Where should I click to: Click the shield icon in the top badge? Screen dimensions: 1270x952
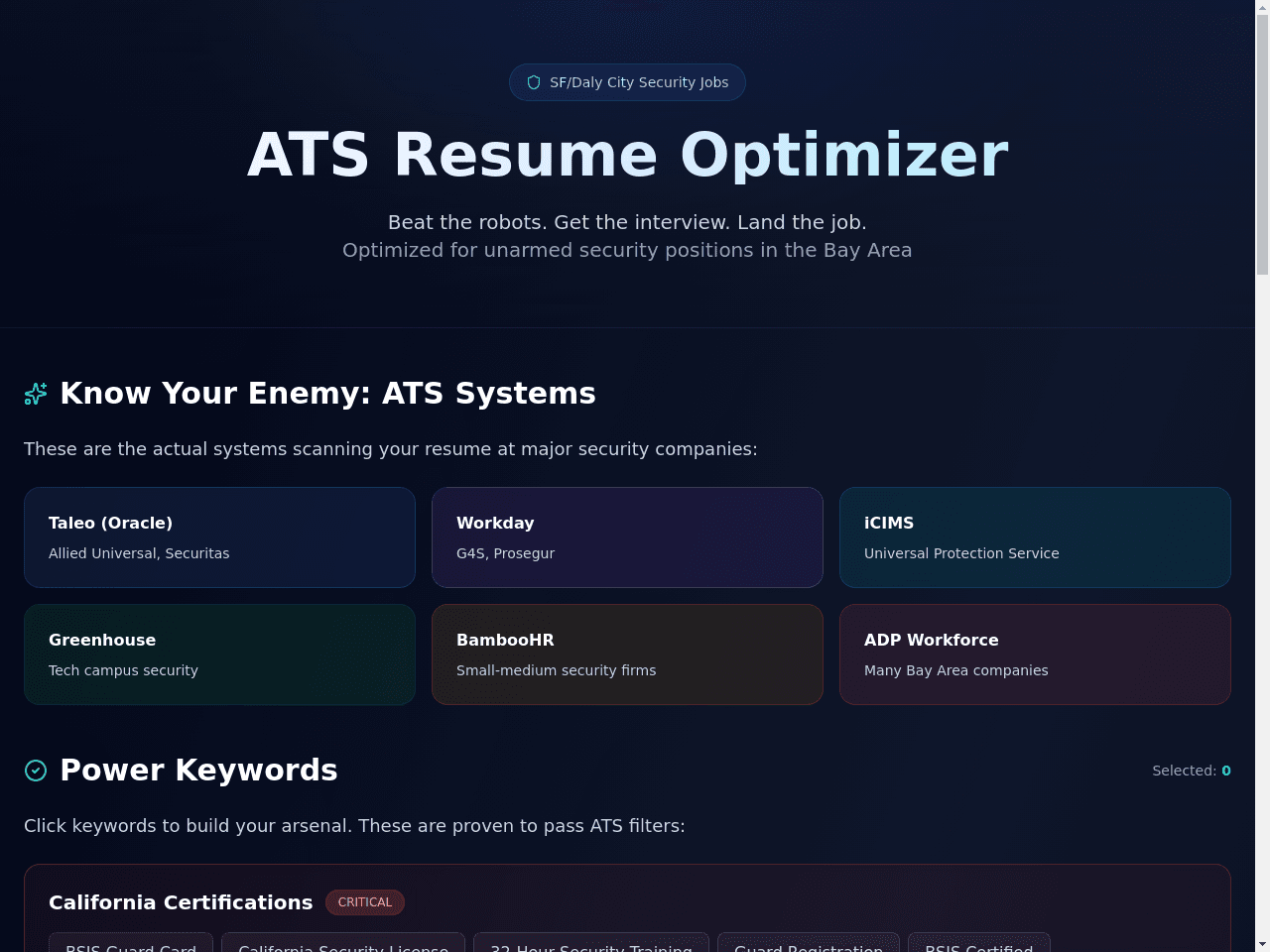click(x=534, y=82)
